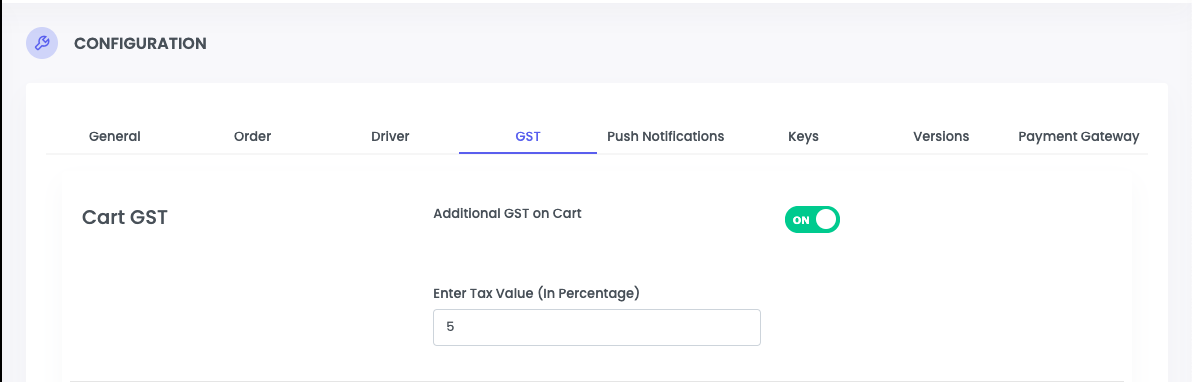Open the Payment Gateway tab

(x=1079, y=137)
